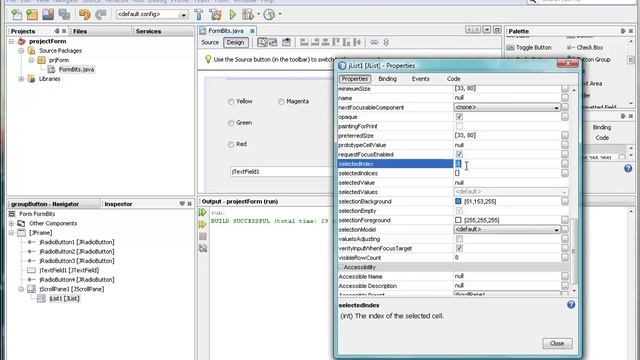Click the Preview Design icon

287,42
